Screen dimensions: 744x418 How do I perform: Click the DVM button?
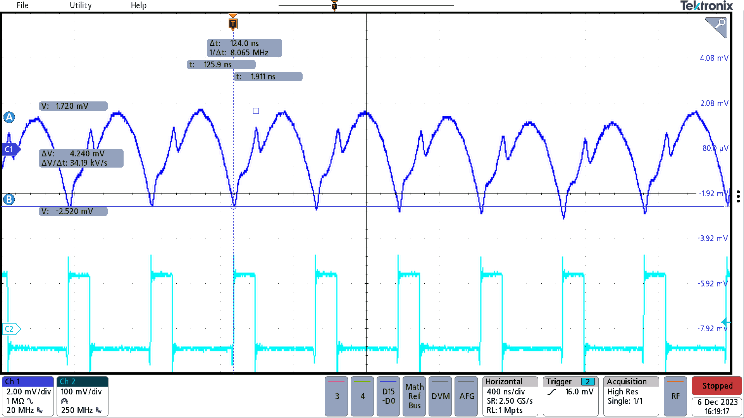(x=439, y=396)
